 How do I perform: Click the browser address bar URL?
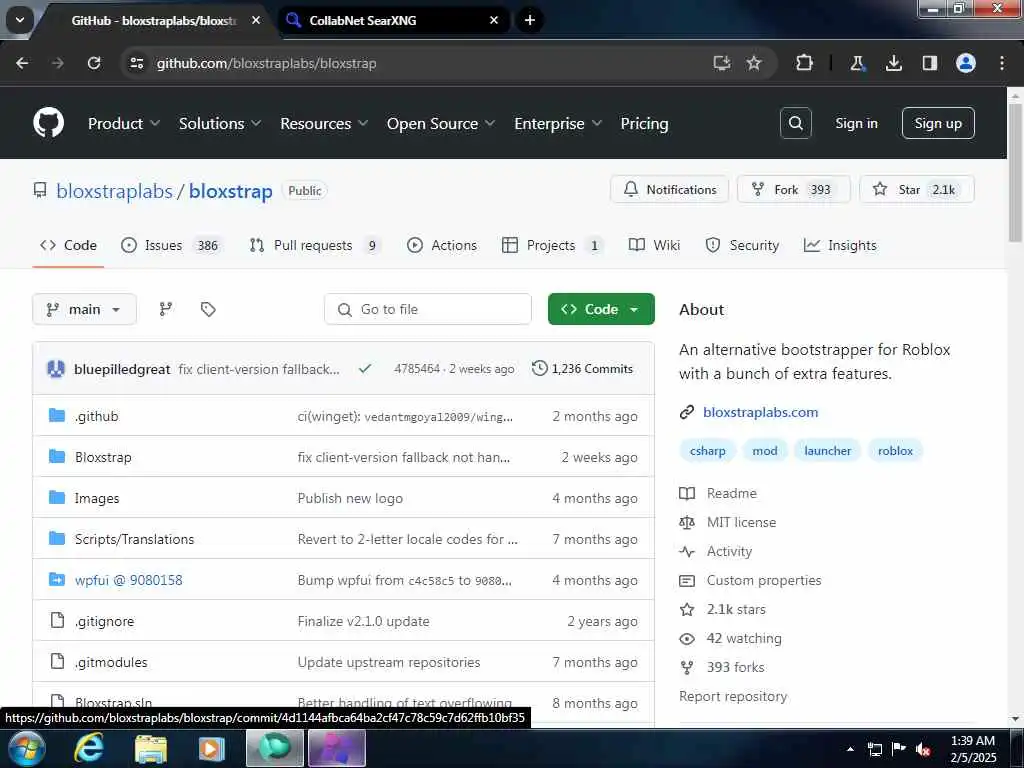[x=266, y=63]
